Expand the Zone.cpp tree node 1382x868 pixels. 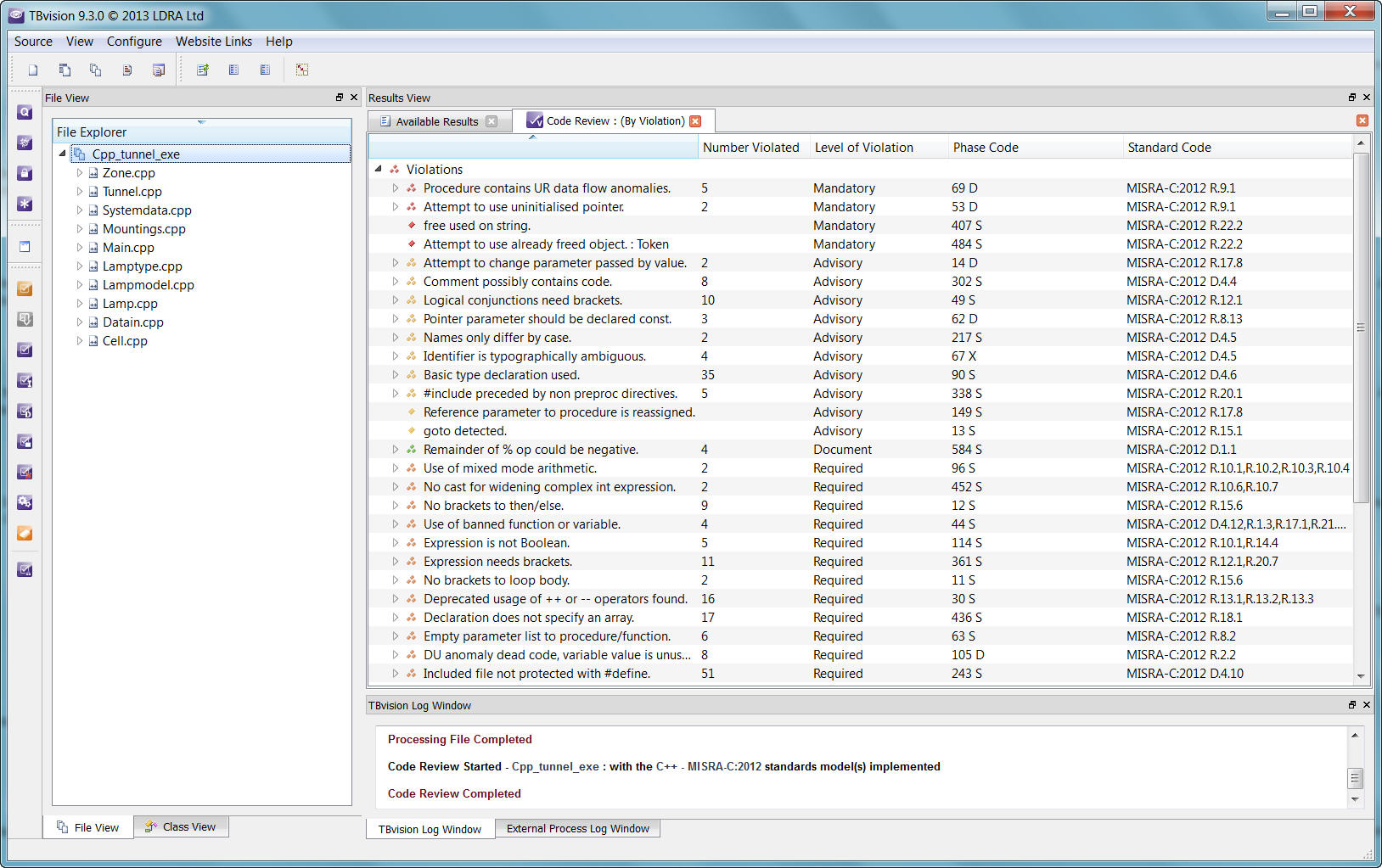tap(80, 173)
